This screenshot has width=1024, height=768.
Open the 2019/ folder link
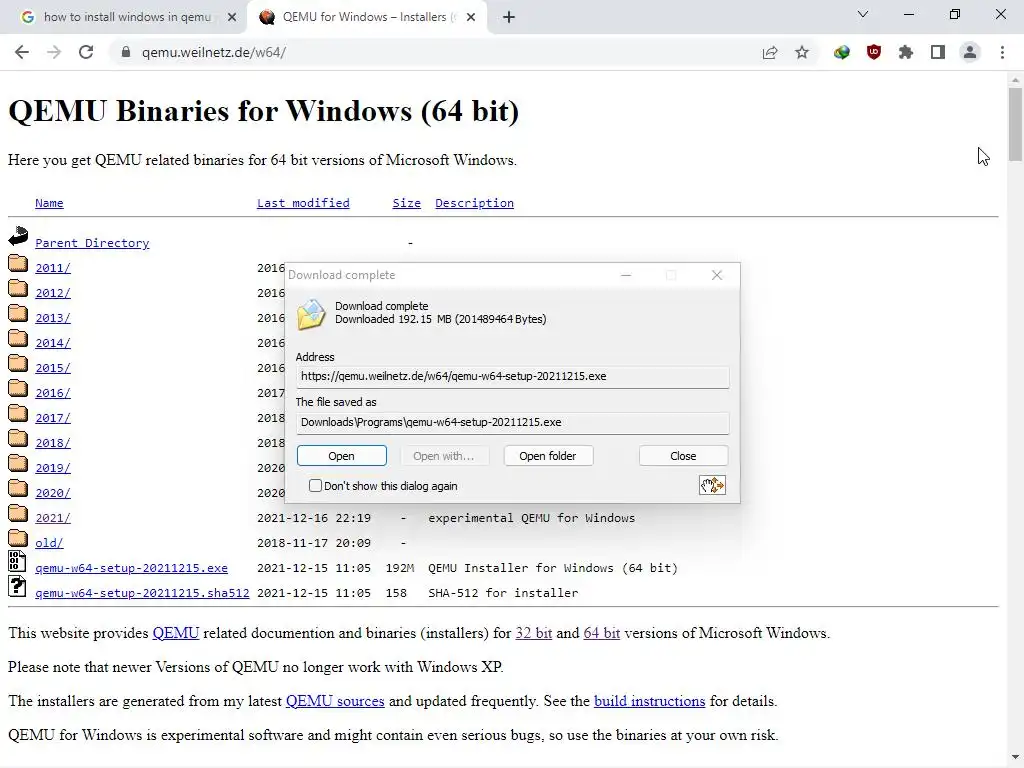pos(53,468)
